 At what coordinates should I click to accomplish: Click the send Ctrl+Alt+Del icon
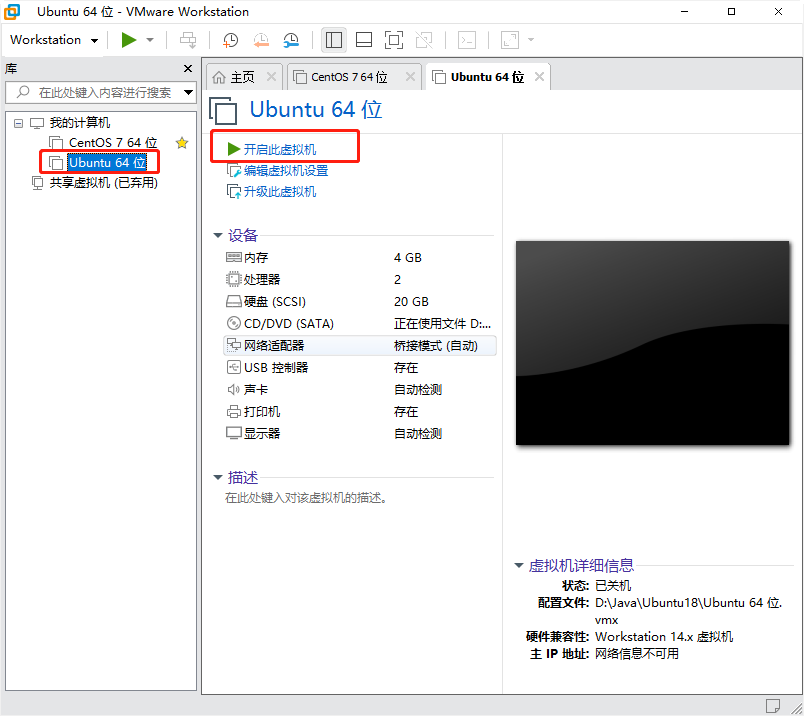pos(188,40)
